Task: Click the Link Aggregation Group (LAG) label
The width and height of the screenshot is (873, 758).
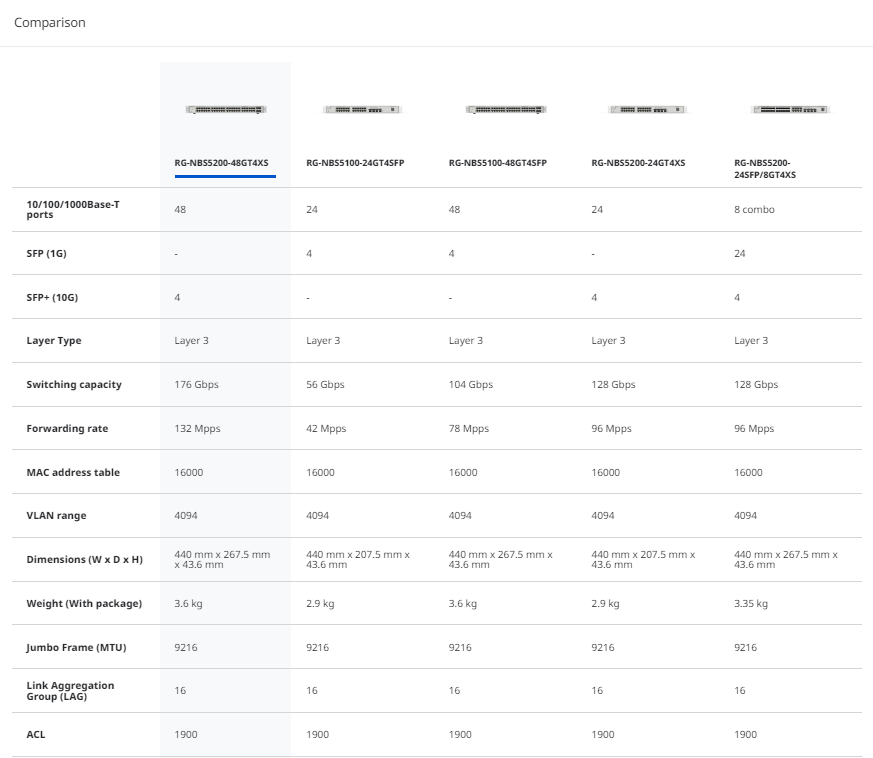Action: coord(70,691)
